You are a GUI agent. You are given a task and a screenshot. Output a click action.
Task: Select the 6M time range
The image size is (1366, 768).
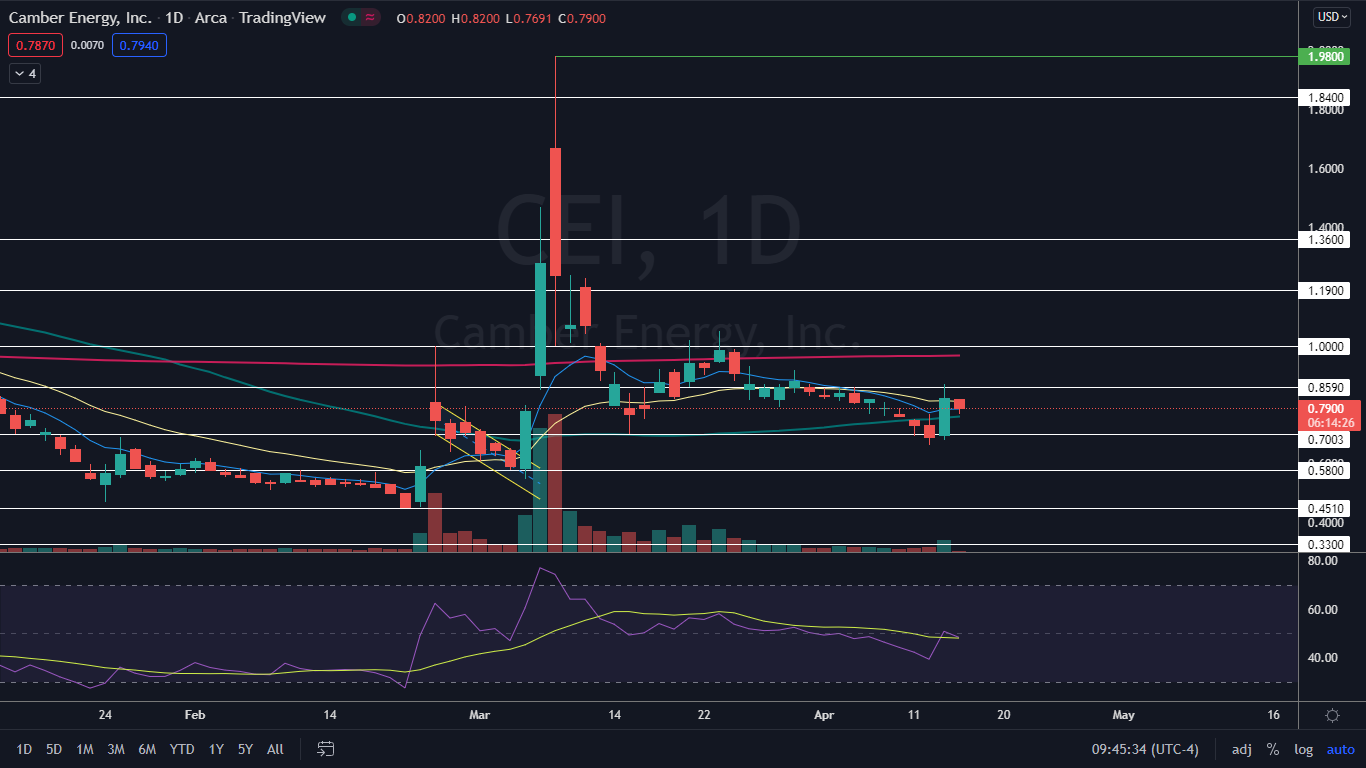coord(147,749)
